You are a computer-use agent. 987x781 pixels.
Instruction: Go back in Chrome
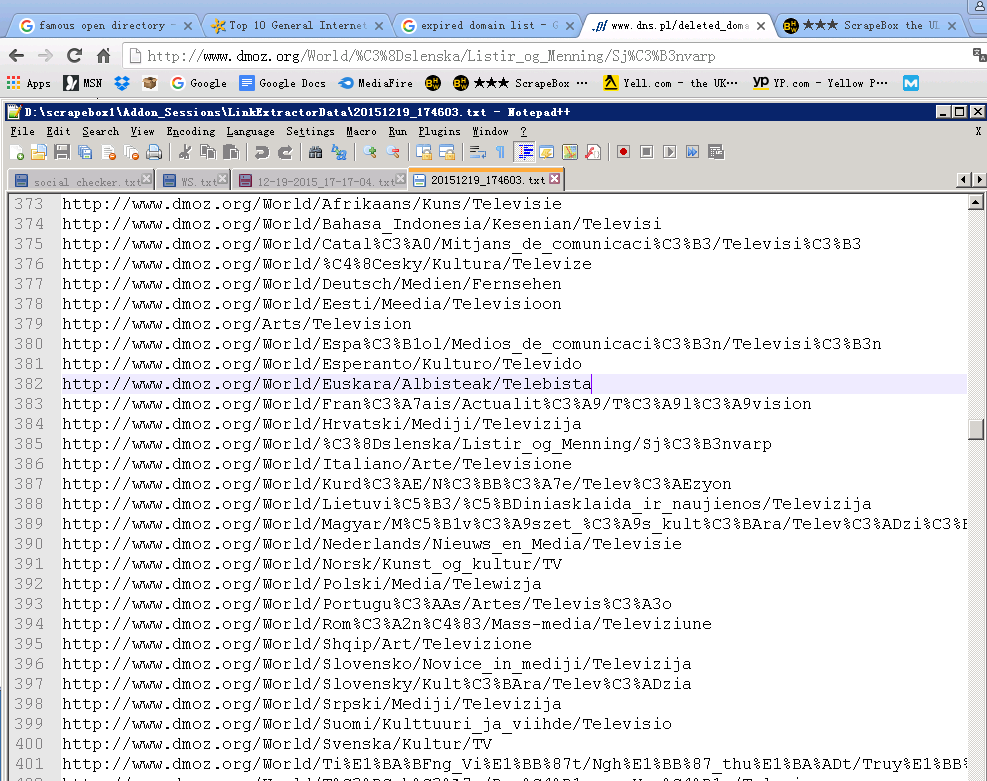(x=16, y=55)
